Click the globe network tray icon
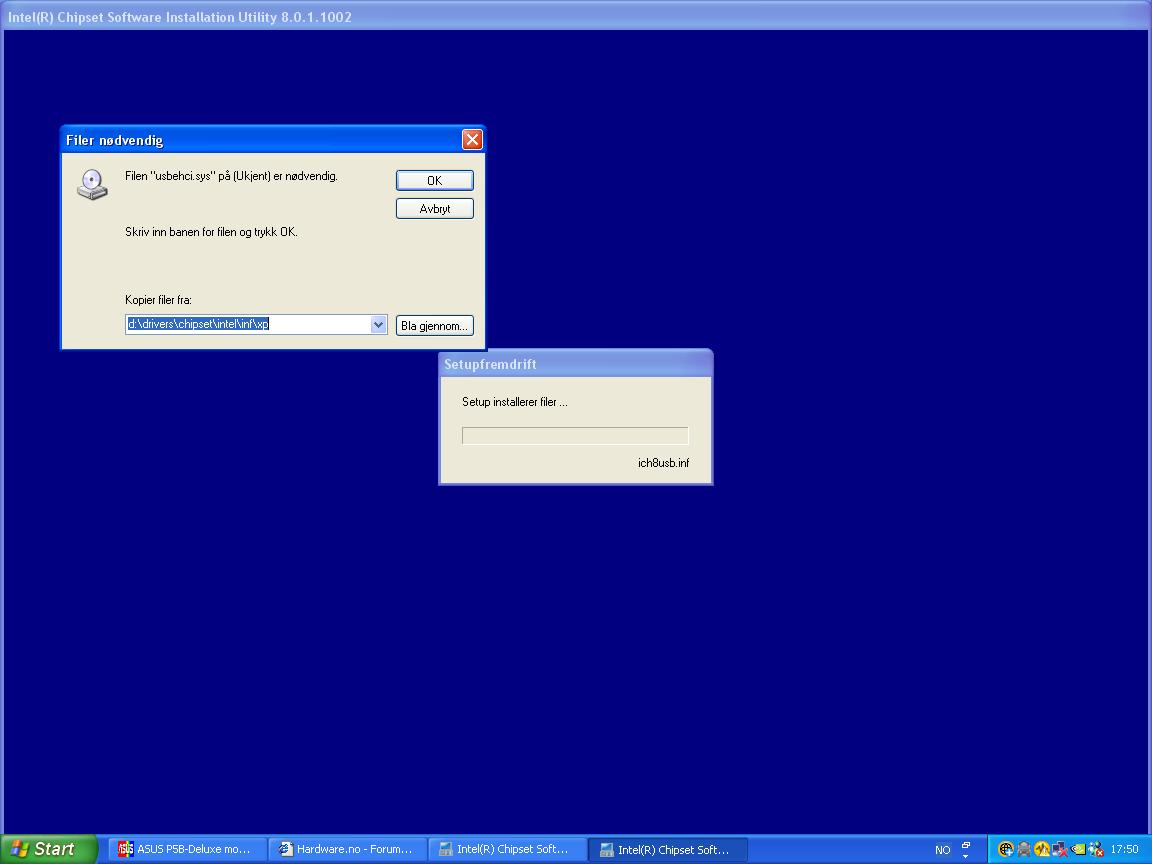 coord(1005,849)
